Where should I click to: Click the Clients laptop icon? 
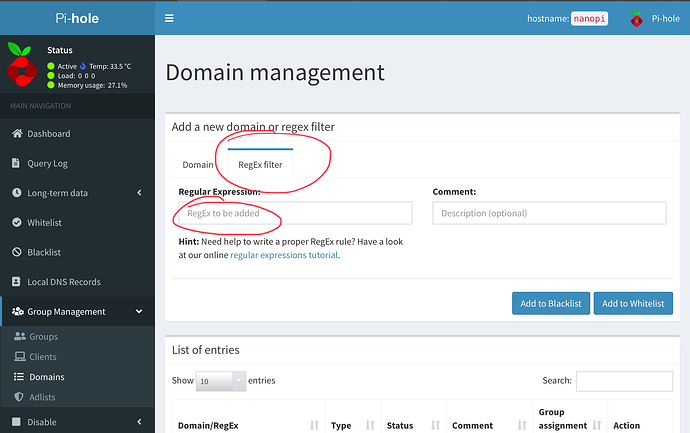click(20, 356)
